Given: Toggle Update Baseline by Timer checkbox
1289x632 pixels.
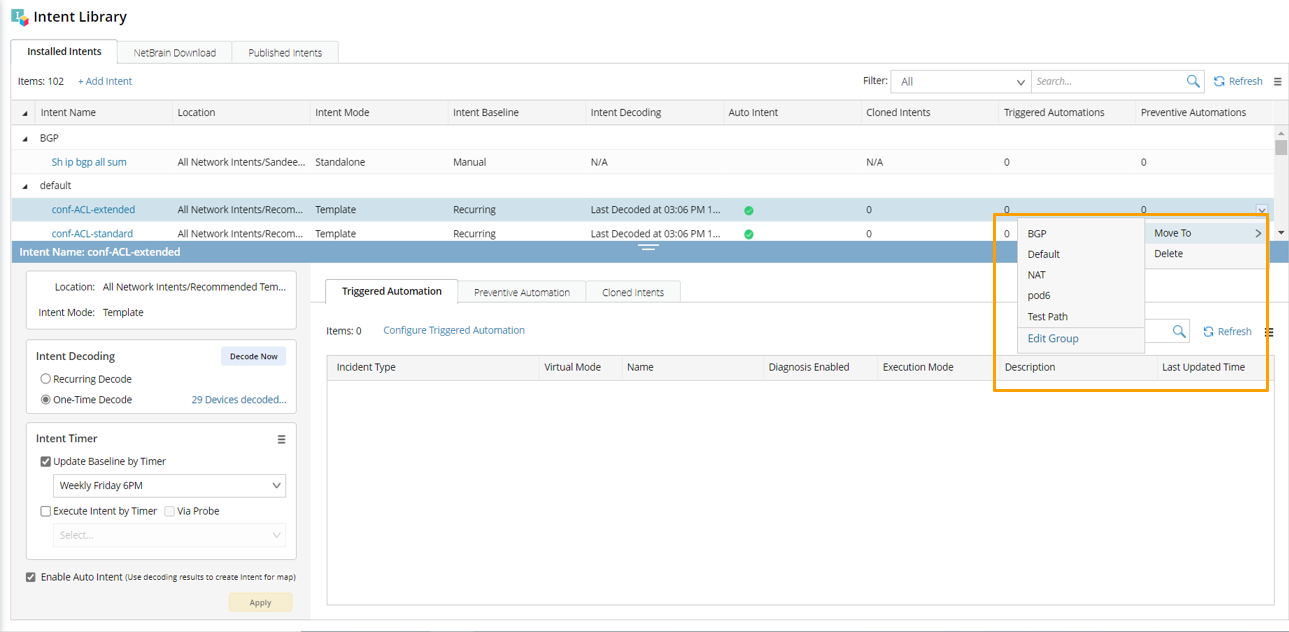Looking at the screenshot, I should coord(46,461).
